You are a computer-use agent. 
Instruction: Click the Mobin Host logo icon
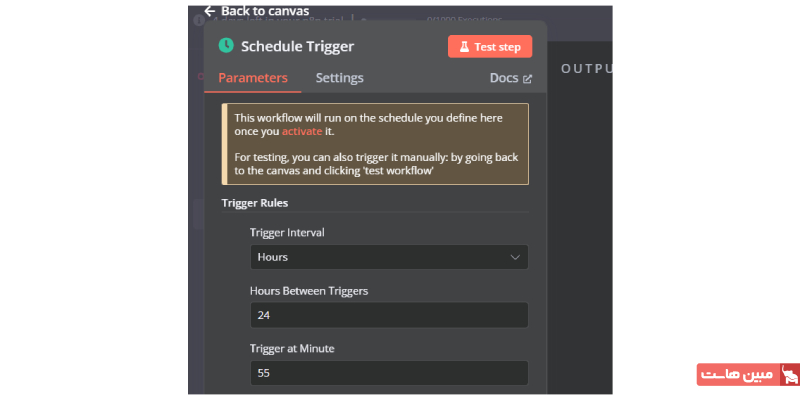click(x=790, y=375)
